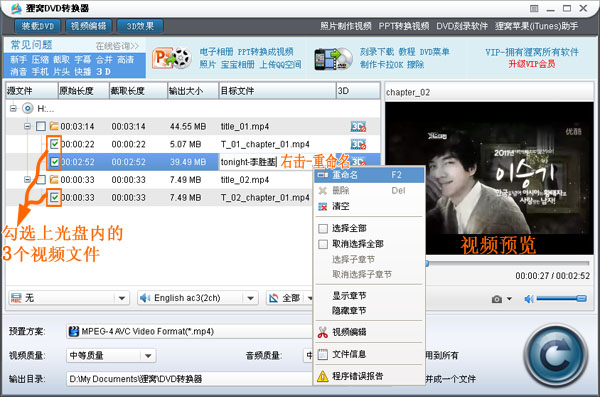
Task: Click the 目标文件 column header
Action: (x=277, y=91)
